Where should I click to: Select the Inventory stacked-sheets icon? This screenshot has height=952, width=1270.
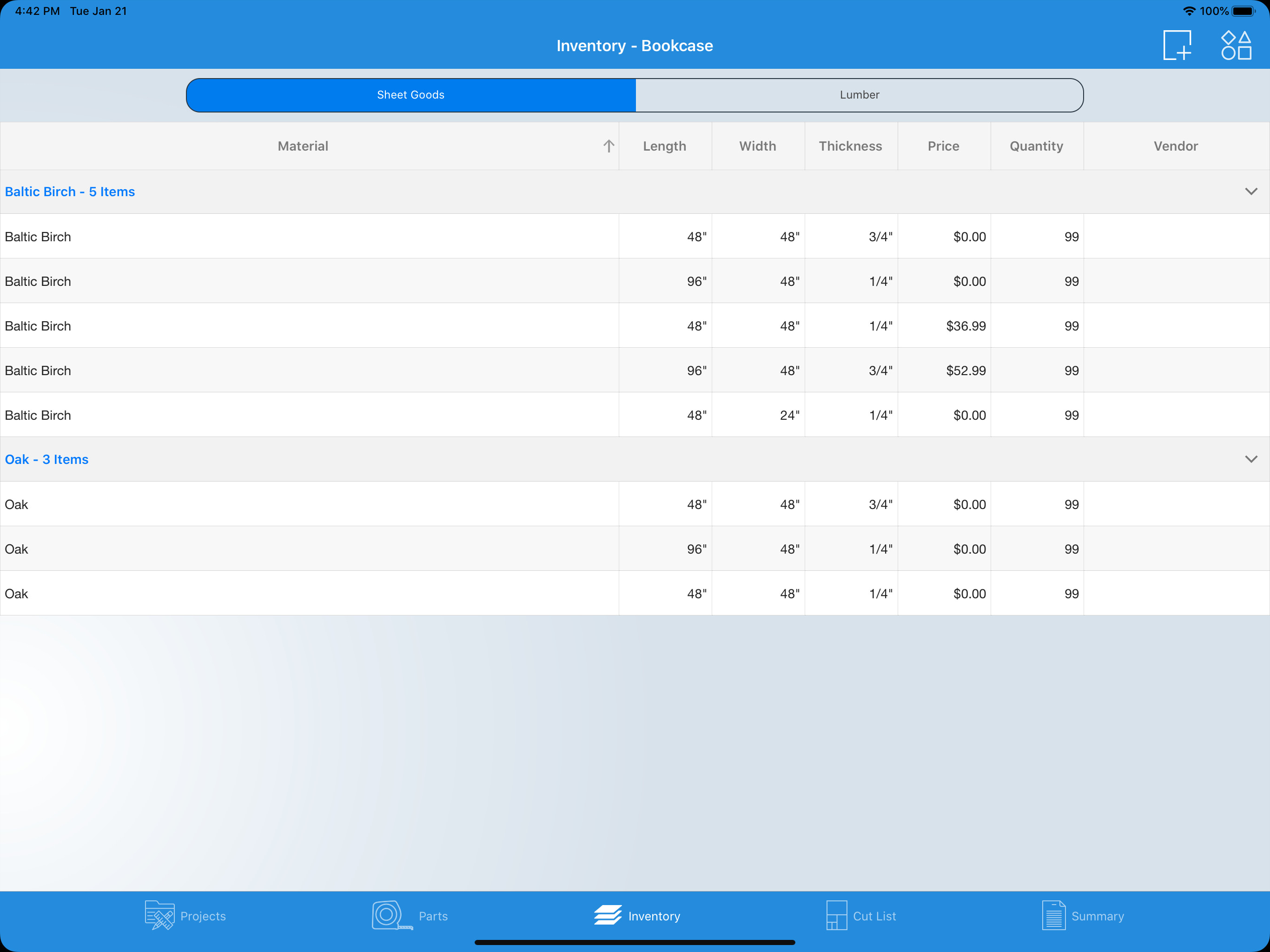[608, 915]
